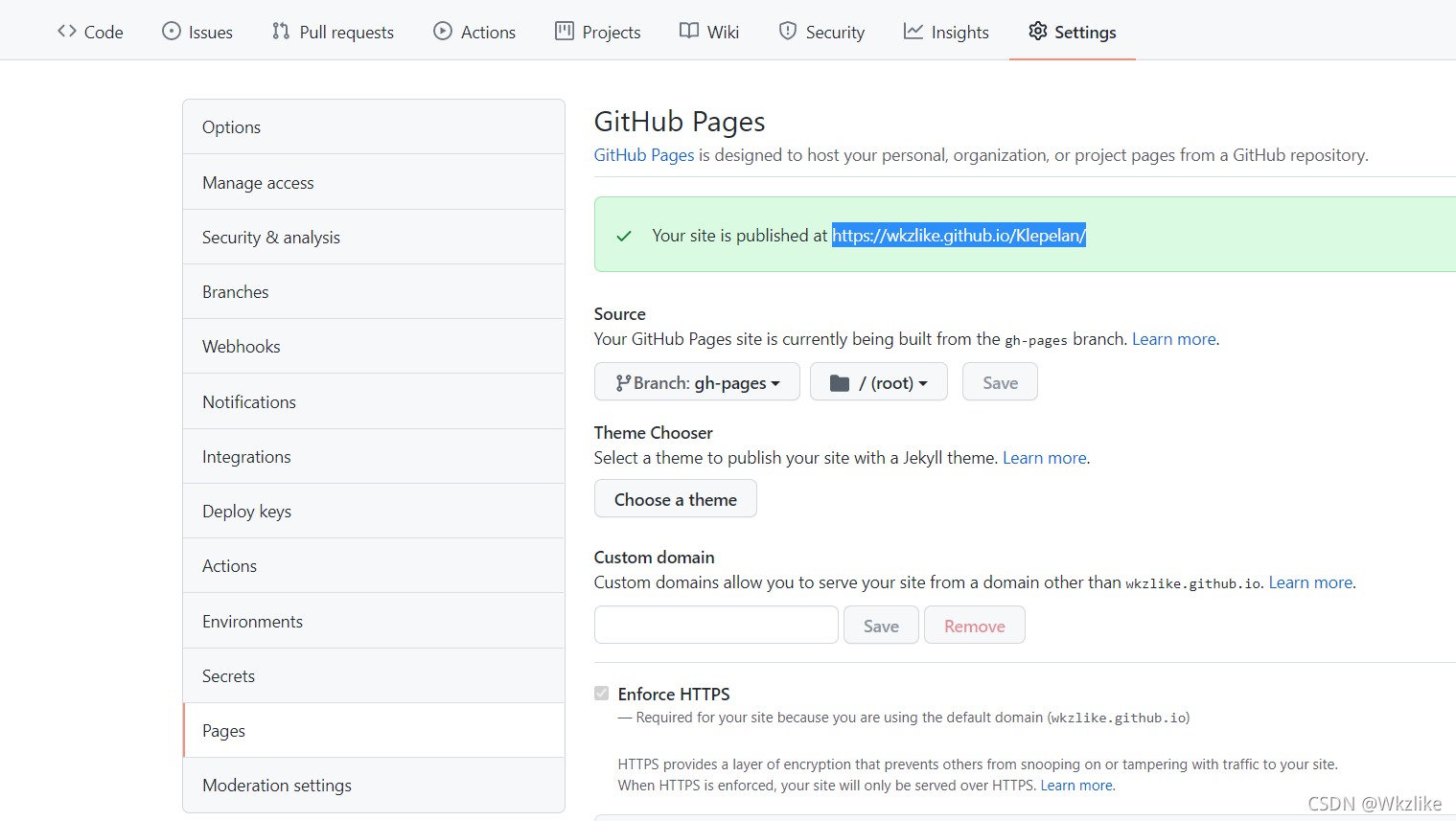
Task: Open Webhooks settings
Action: click(x=374, y=346)
